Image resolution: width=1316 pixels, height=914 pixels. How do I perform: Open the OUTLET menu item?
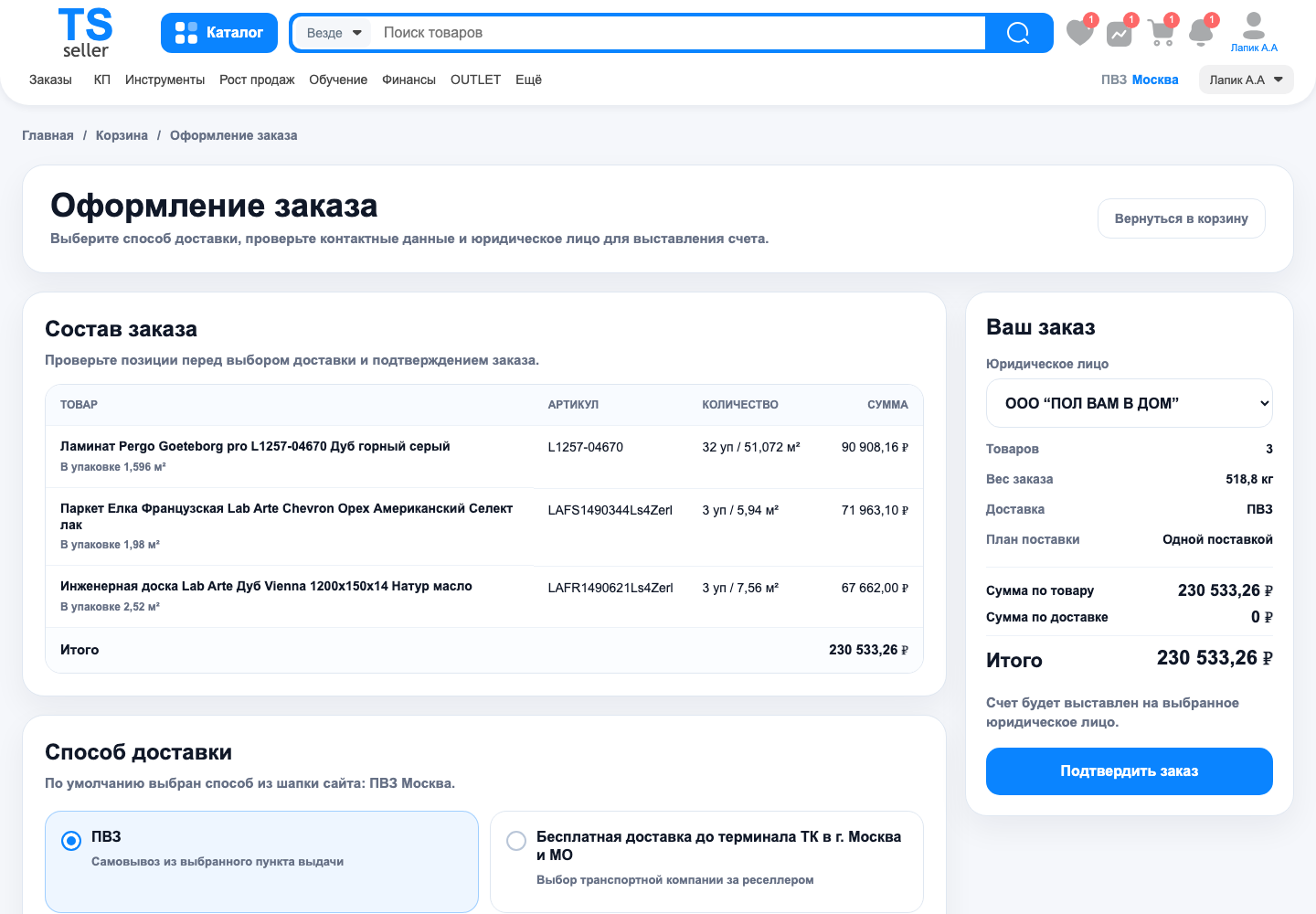[x=475, y=80]
